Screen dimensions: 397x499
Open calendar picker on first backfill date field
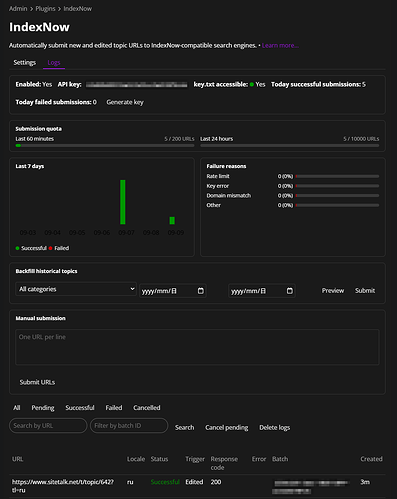(201, 291)
